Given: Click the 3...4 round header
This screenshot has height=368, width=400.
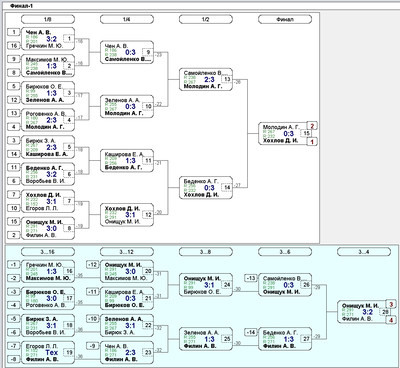Looking at the screenshot, I should 364,252.
